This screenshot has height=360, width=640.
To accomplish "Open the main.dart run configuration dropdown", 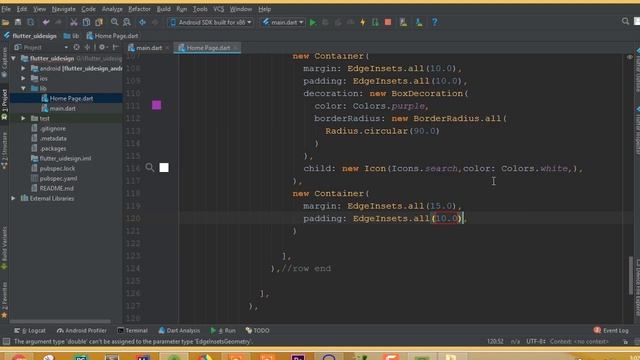I will tap(283, 22).
